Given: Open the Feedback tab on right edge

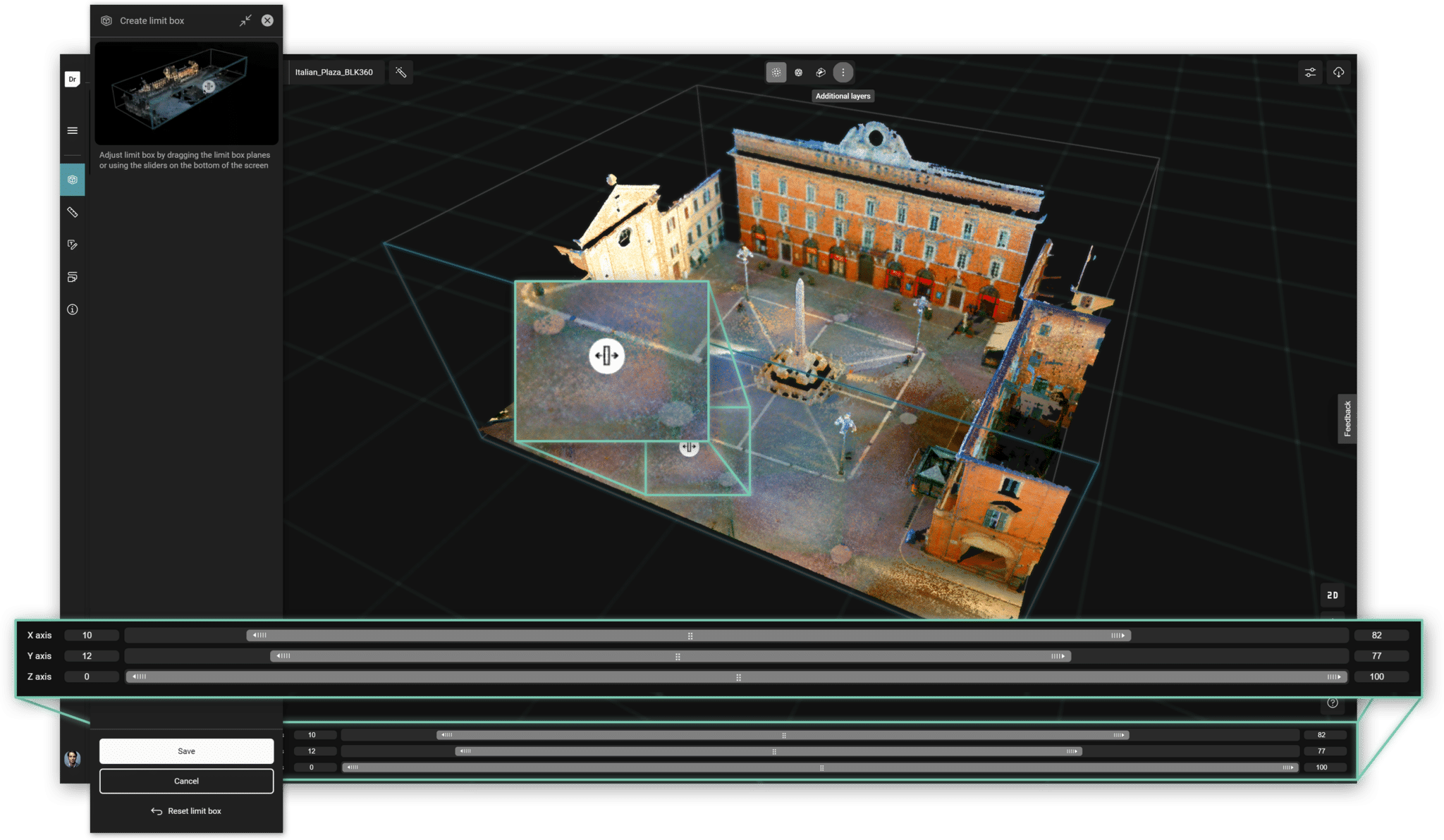Looking at the screenshot, I should pyautogui.click(x=1347, y=419).
